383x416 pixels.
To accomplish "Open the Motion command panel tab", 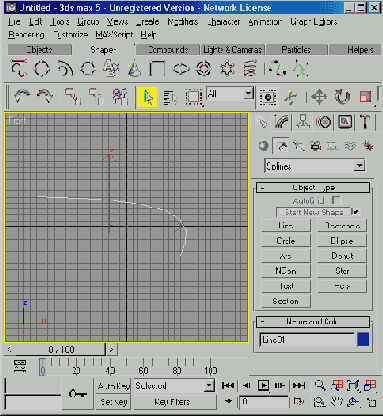I will pyautogui.click(x=323, y=122).
